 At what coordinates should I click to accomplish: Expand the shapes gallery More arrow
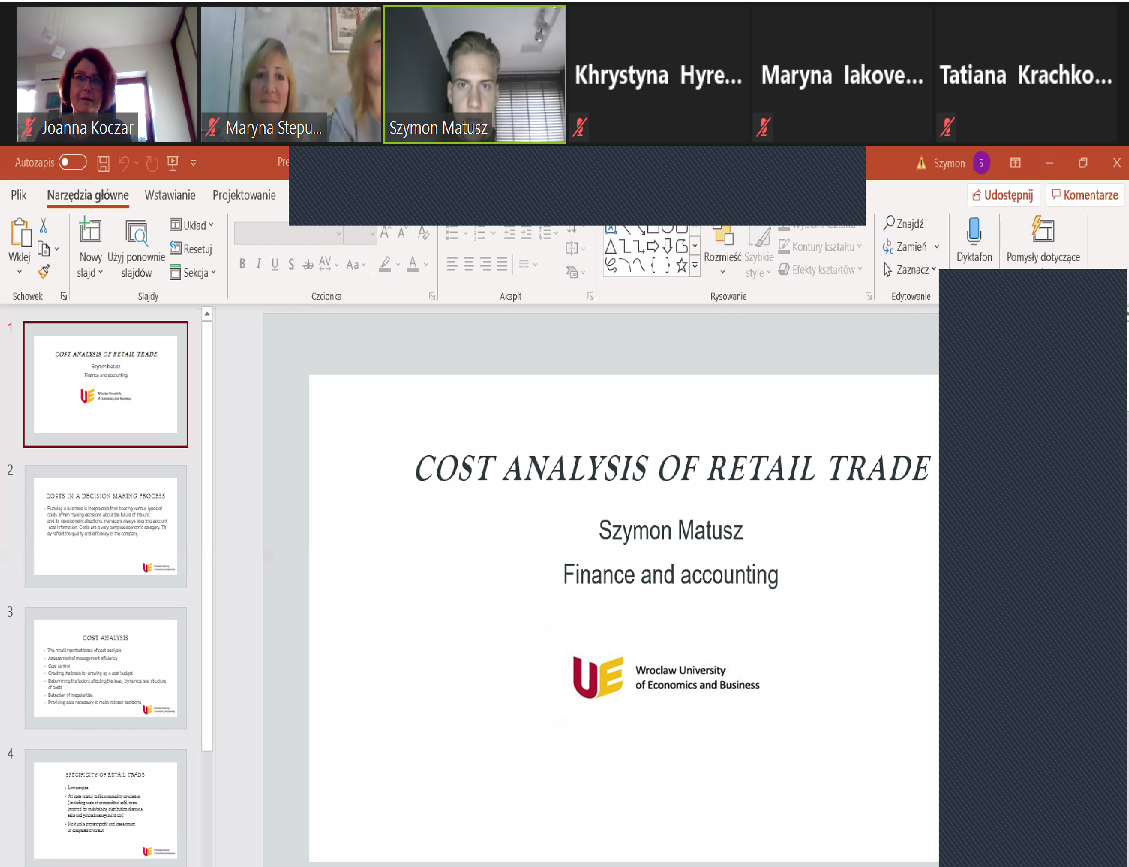(695, 266)
